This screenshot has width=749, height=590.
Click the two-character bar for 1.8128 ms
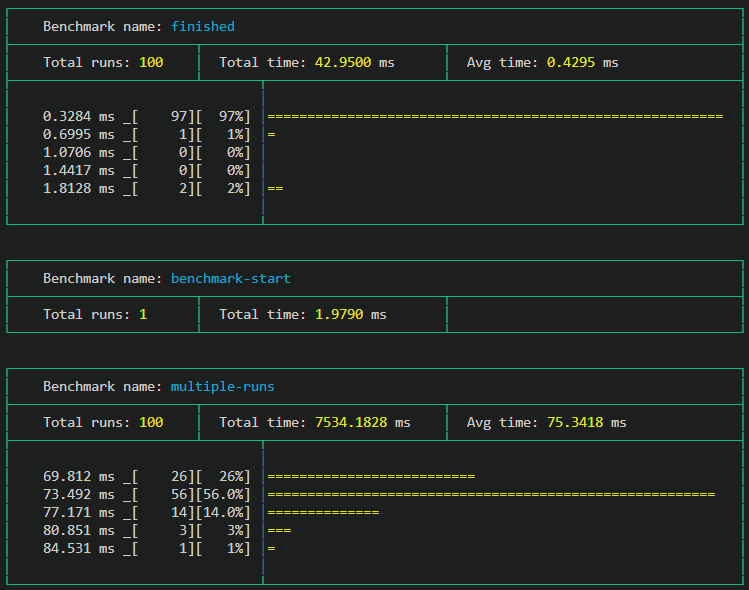click(275, 189)
